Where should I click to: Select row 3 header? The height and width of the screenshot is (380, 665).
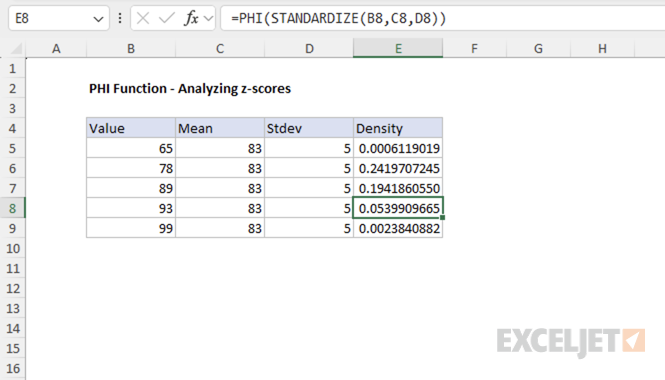(12, 109)
